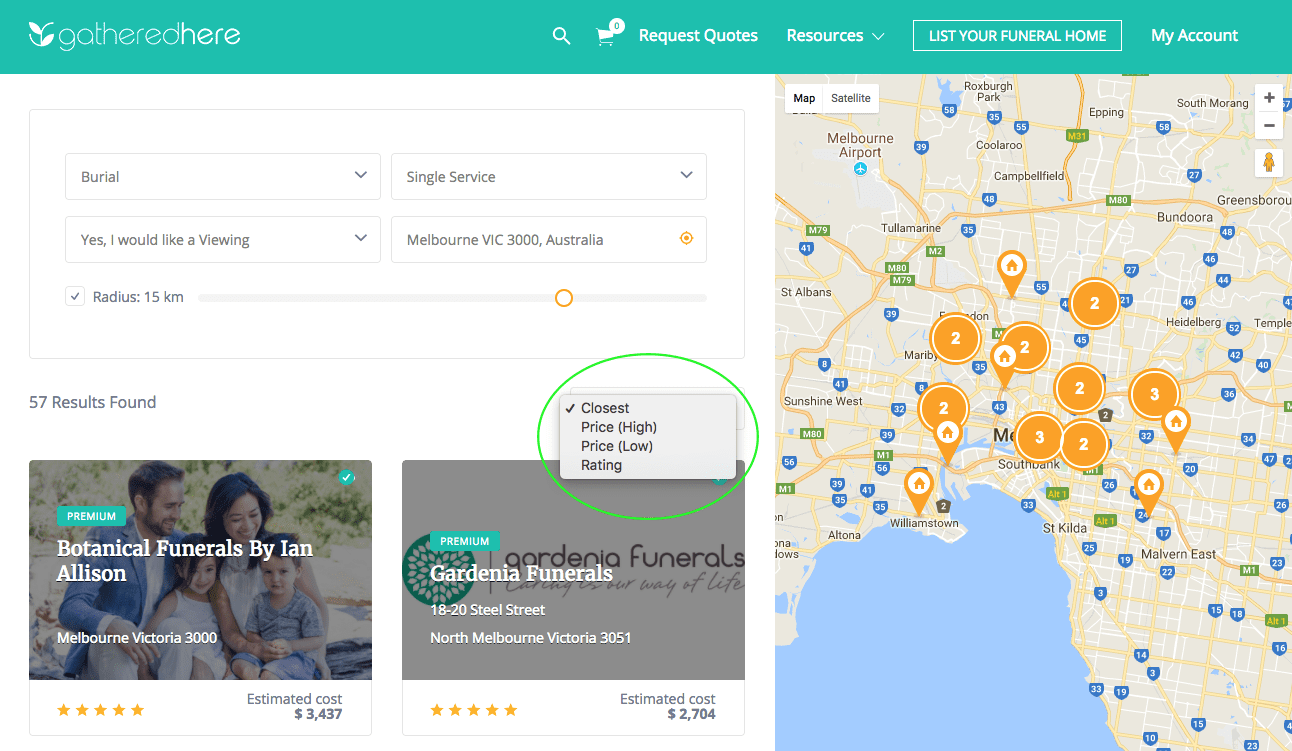Click the star rating on Botanical Funerals card
Image resolution: width=1292 pixels, height=751 pixels.
click(x=101, y=710)
